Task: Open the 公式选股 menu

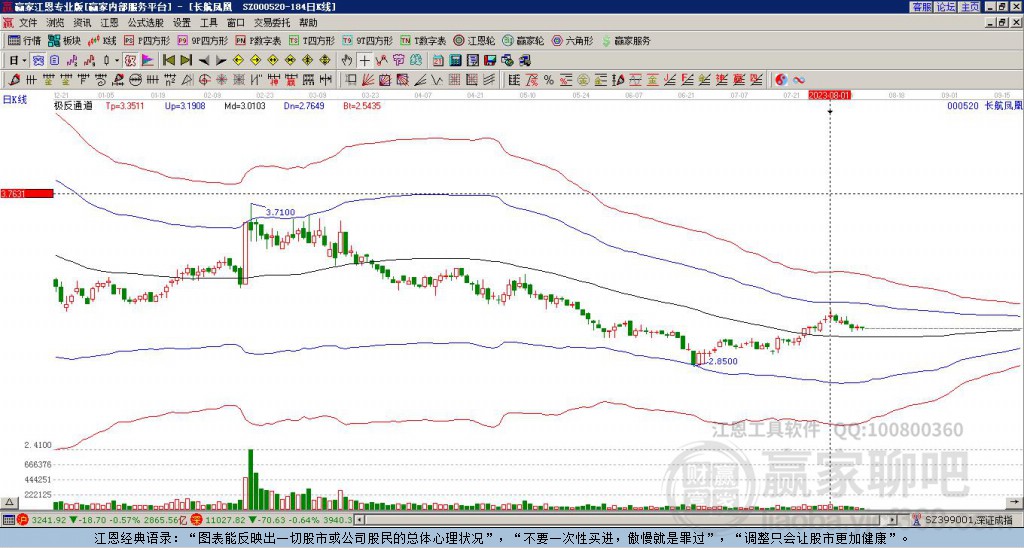Action: 146,23
